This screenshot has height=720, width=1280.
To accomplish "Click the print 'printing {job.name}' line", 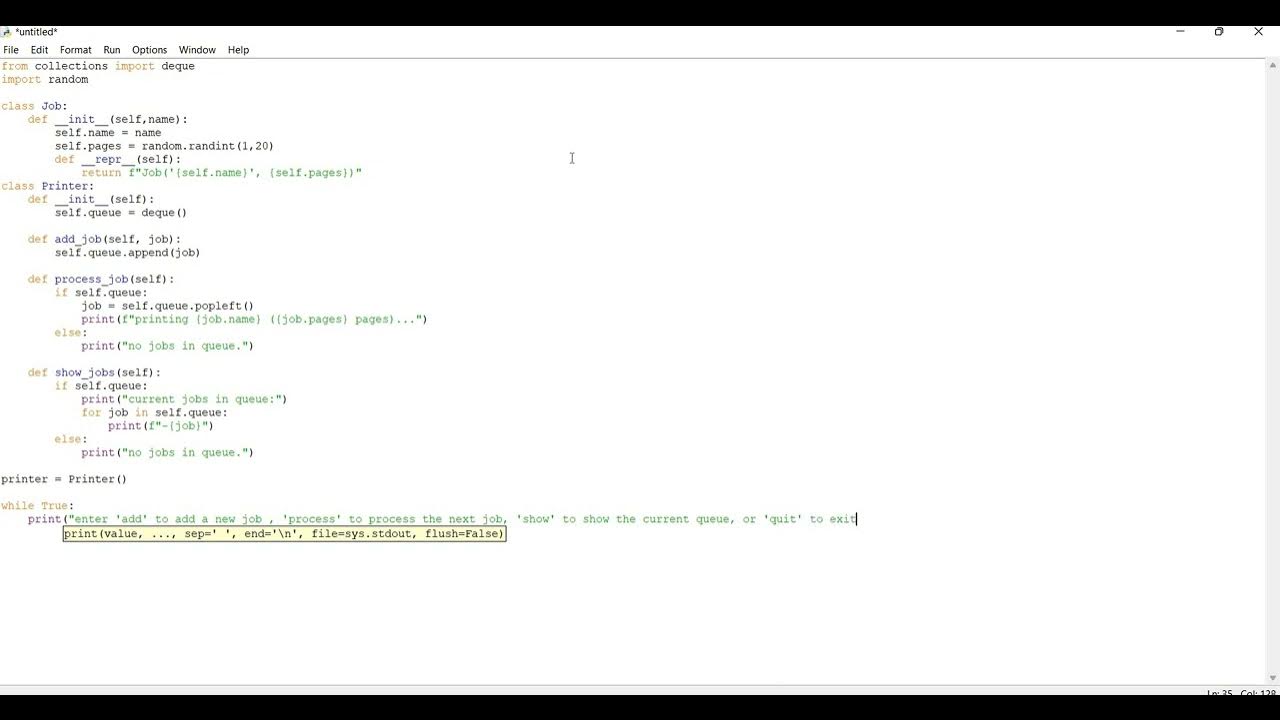I will (255, 319).
